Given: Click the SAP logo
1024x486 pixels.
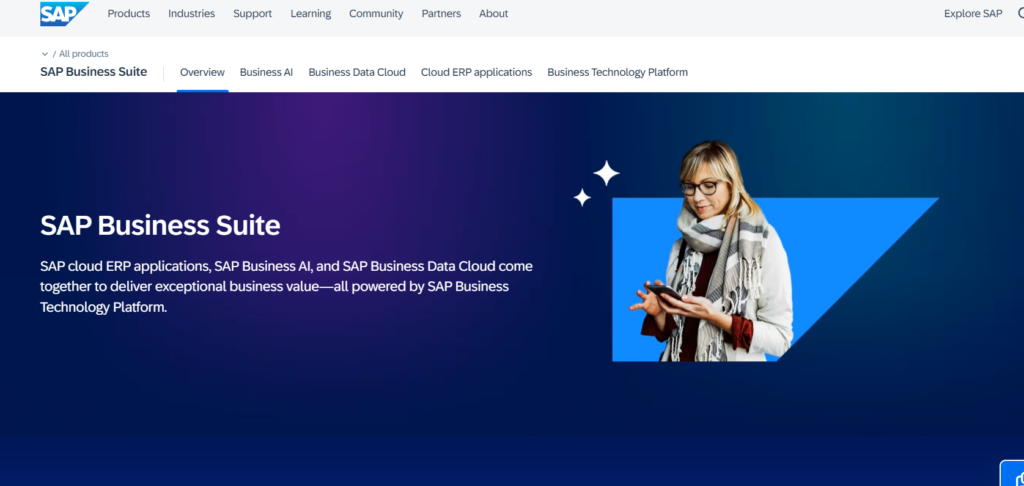Looking at the screenshot, I should click(x=62, y=14).
